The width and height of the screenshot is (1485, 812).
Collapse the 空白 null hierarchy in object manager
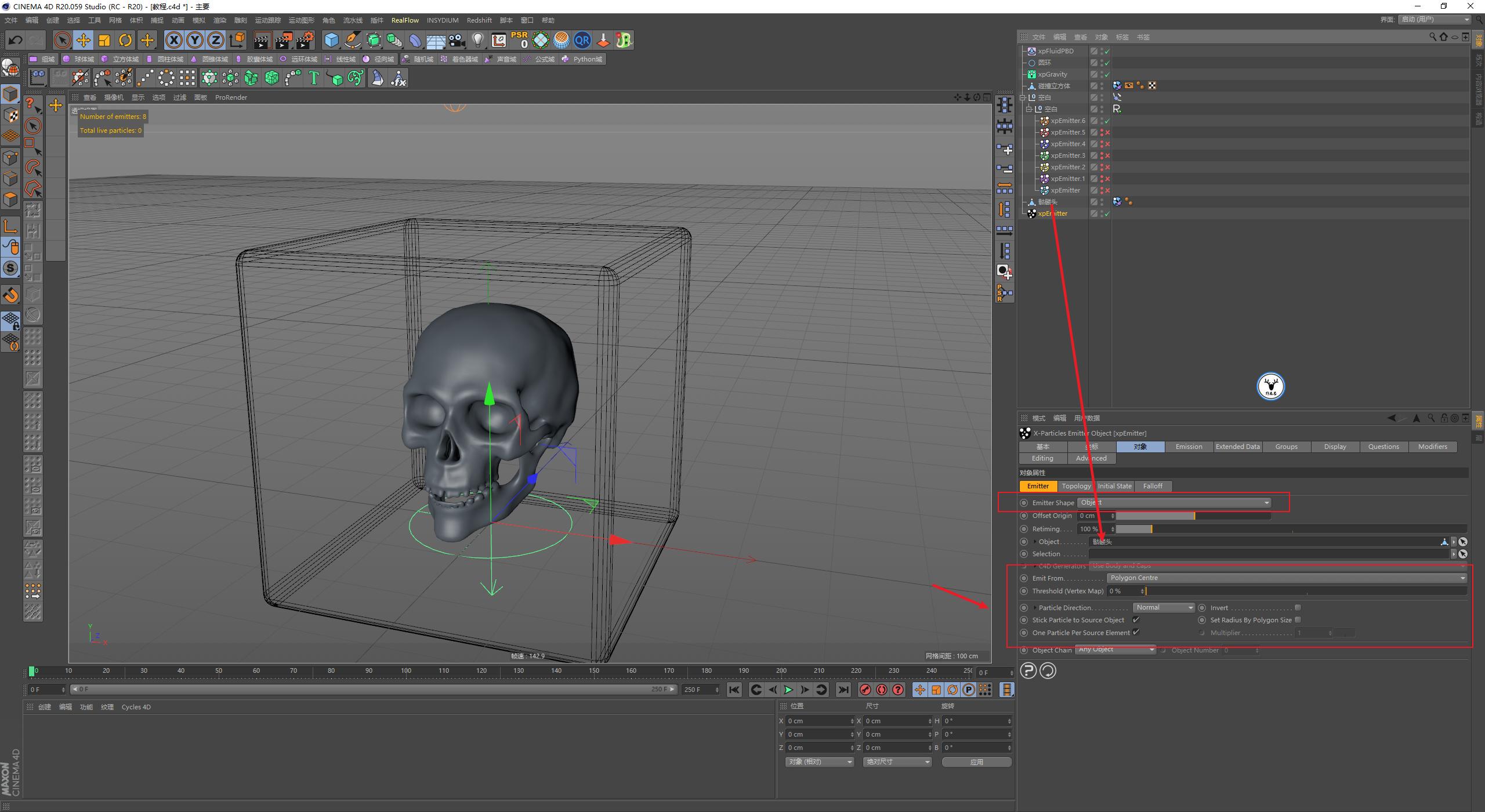tap(1023, 97)
